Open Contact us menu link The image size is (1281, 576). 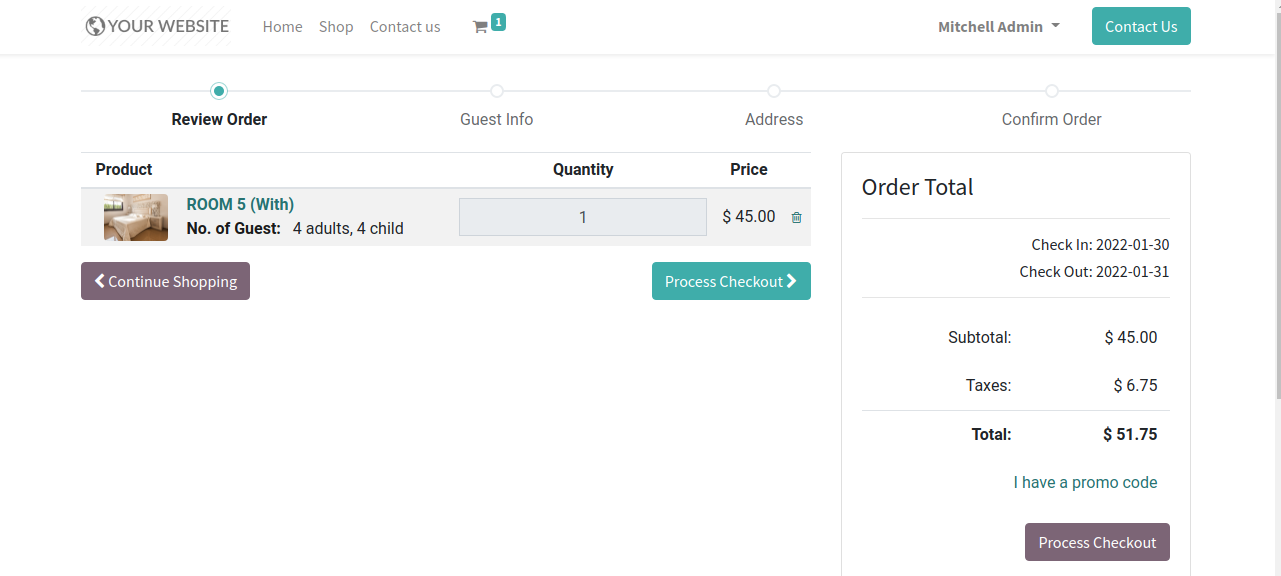pyautogui.click(x=405, y=27)
